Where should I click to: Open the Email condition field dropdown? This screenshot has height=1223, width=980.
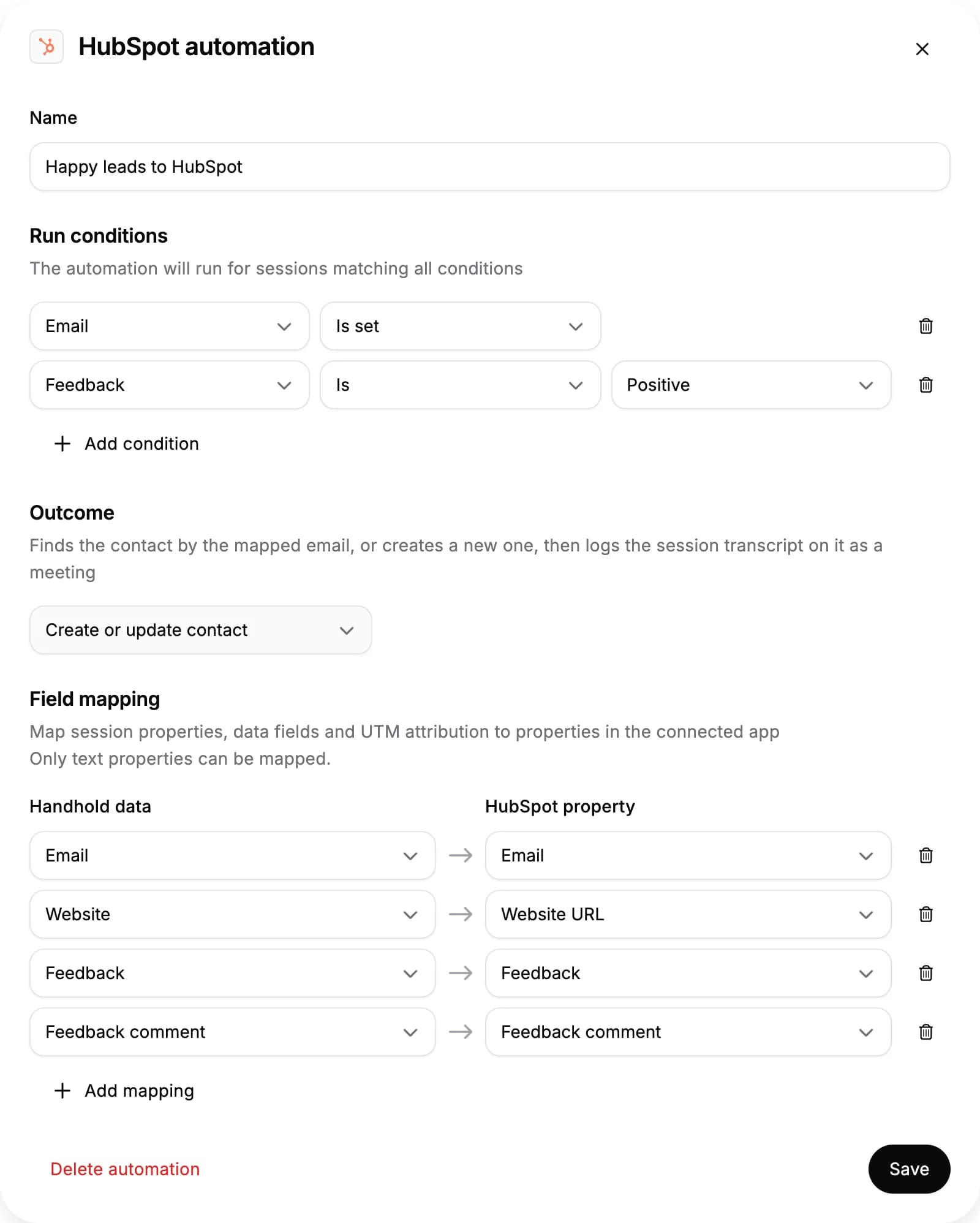tap(170, 326)
